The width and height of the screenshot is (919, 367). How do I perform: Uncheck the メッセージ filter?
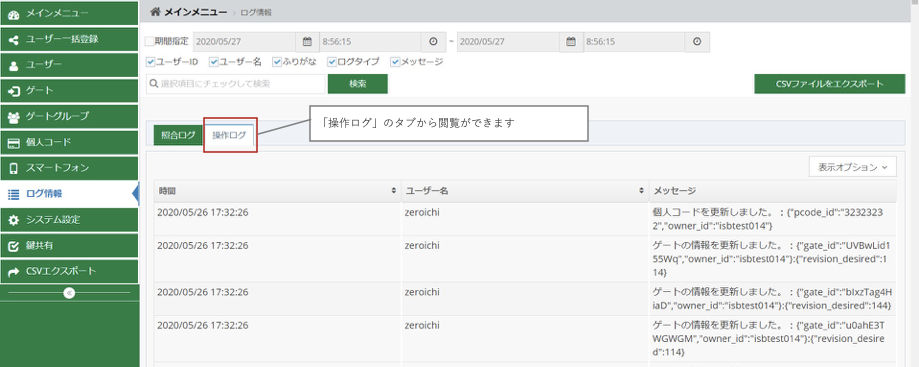(x=395, y=61)
